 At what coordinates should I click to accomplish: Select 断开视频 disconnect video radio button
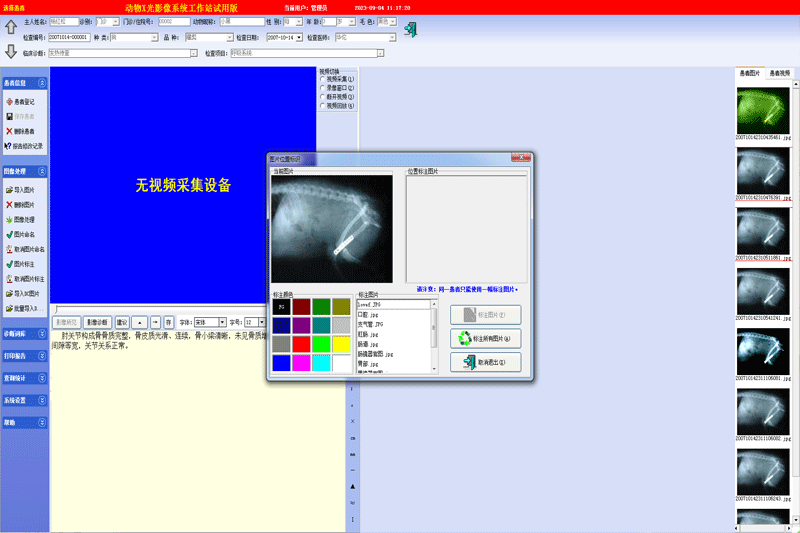322,96
